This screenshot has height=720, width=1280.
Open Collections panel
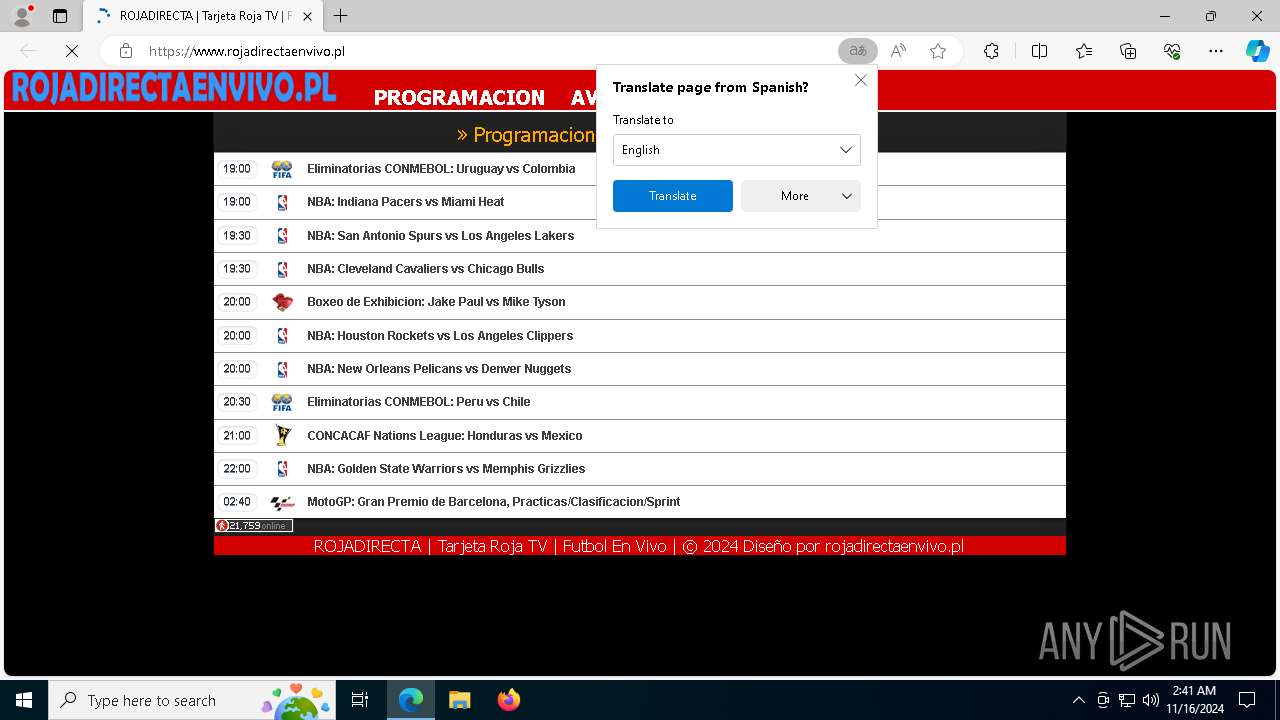click(1128, 51)
